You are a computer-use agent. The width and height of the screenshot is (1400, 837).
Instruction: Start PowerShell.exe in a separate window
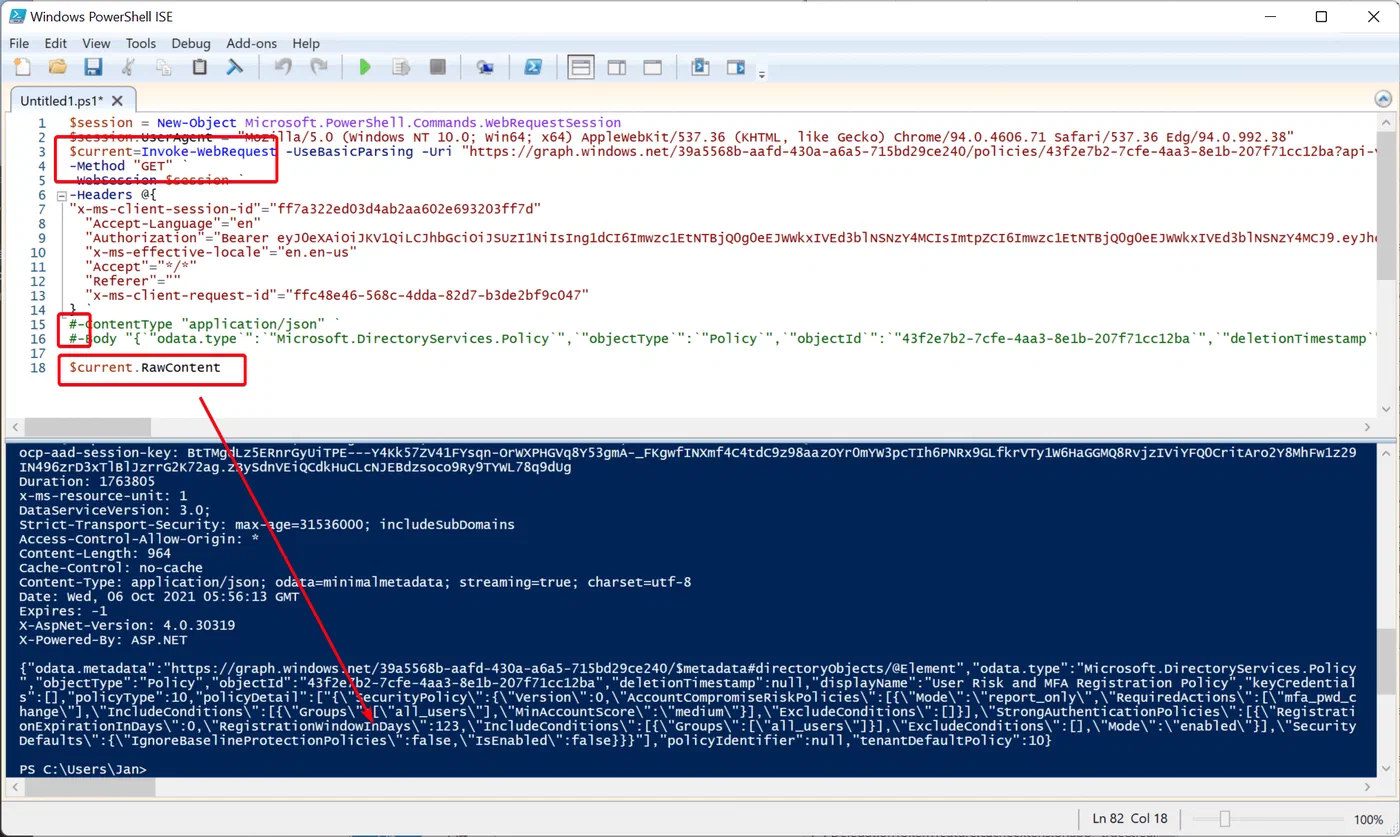(534, 67)
